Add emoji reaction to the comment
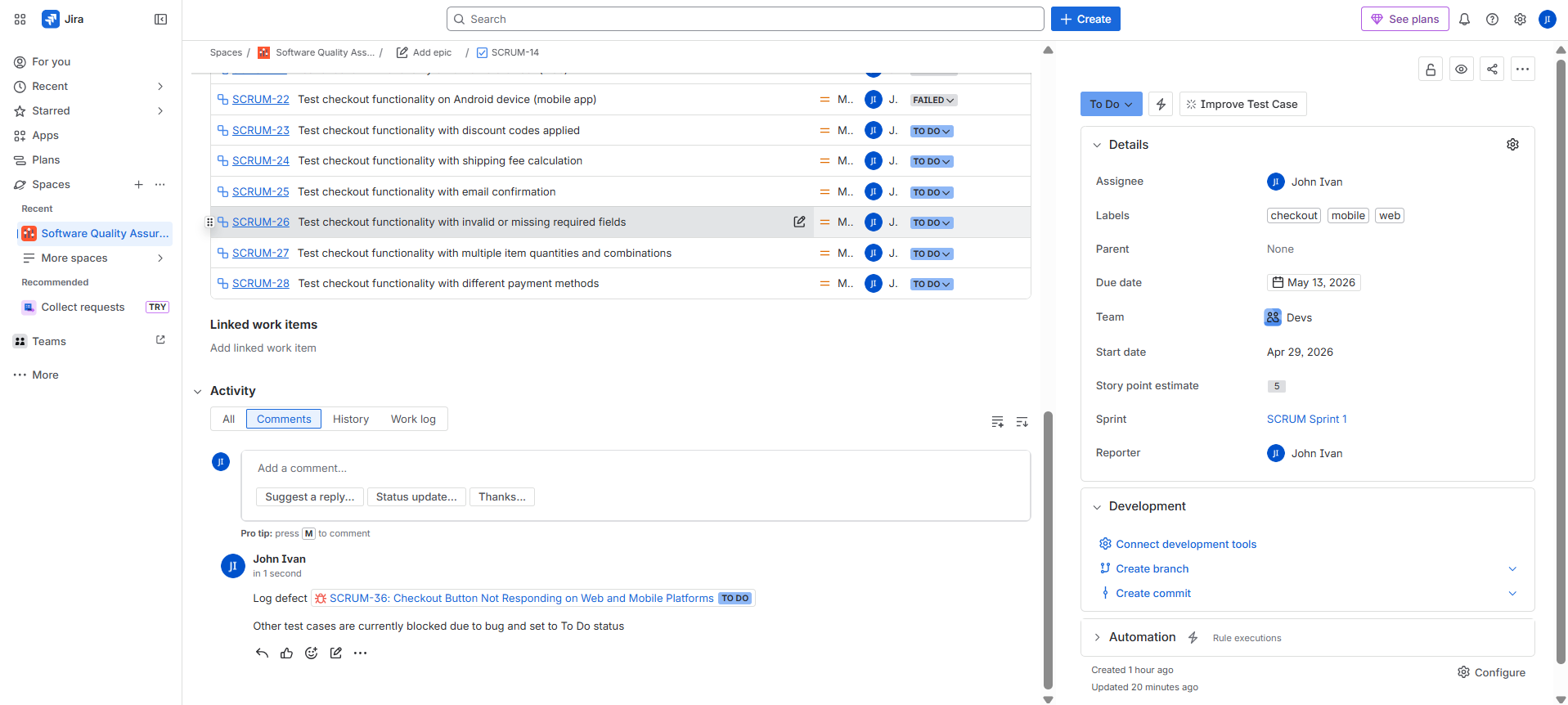 (x=311, y=653)
